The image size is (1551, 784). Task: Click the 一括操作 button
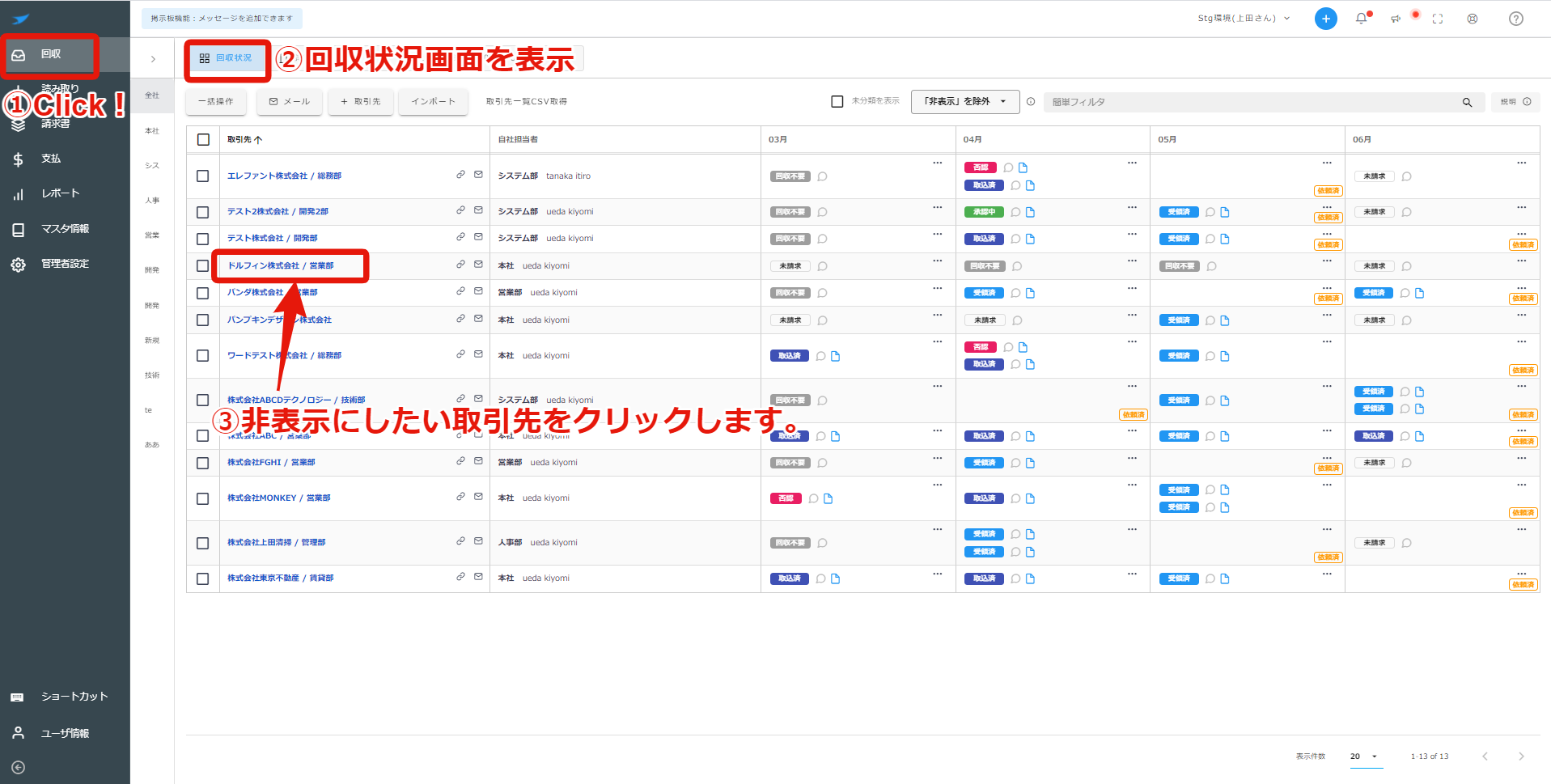tap(216, 102)
